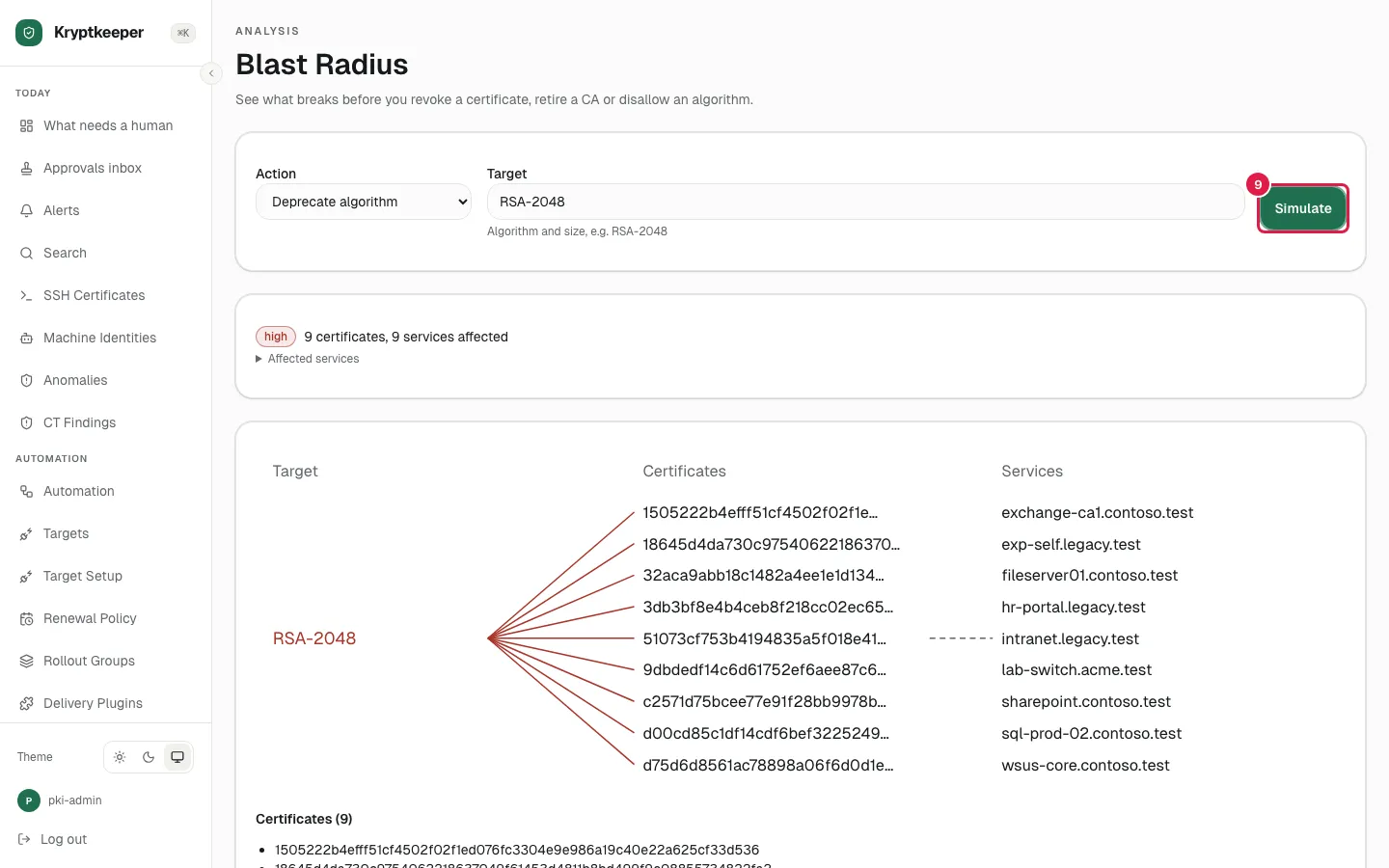
Task: Open the command palette ⌘K shortcut badge
Action: (183, 33)
